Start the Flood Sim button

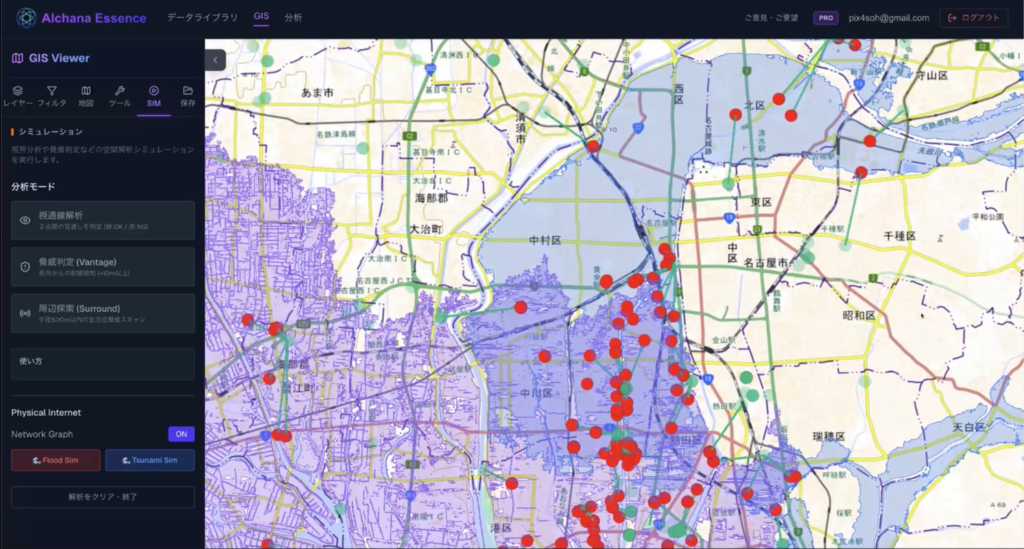[x=56, y=460]
